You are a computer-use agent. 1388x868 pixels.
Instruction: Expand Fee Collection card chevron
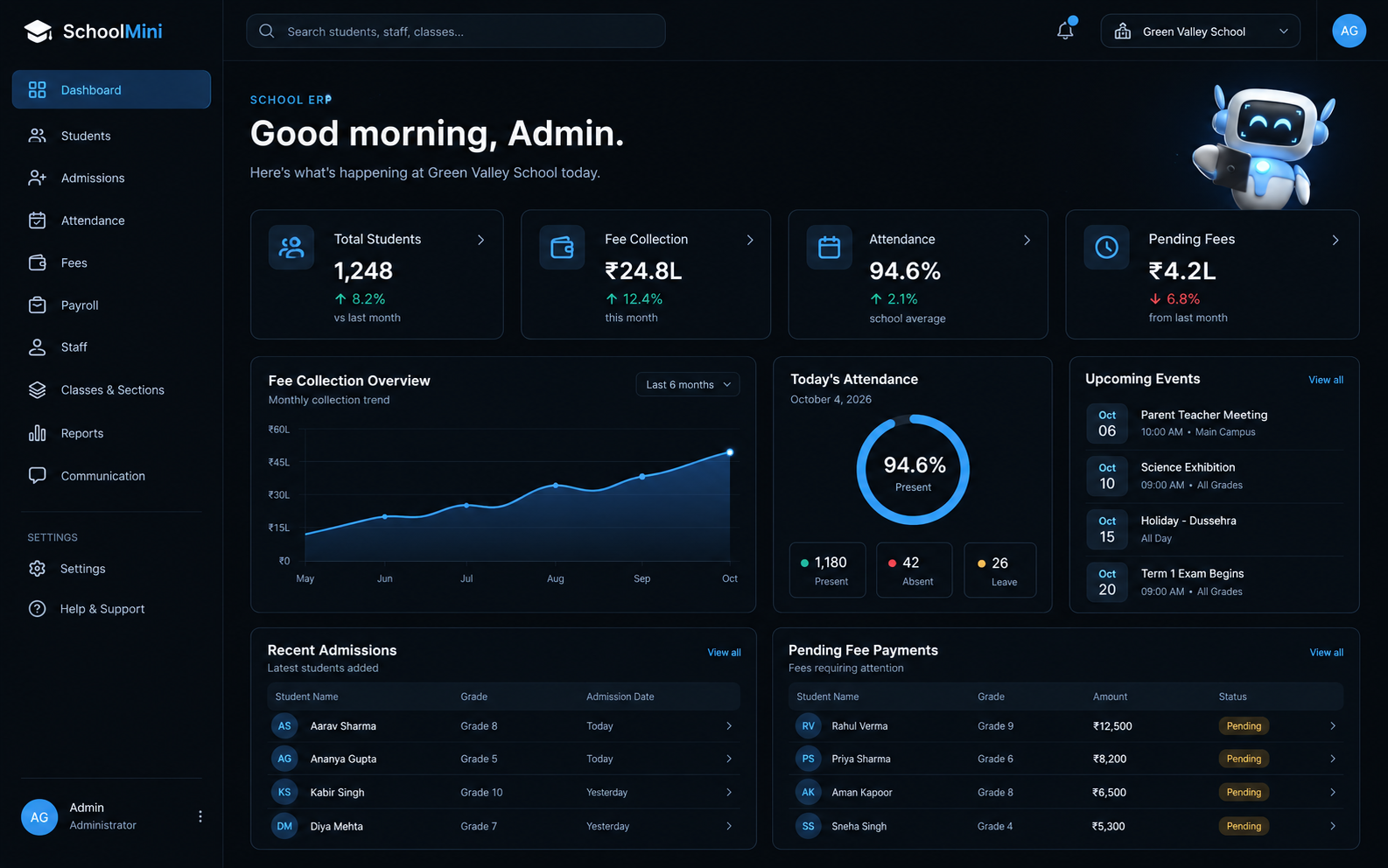pyautogui.click(x=750, y=240)
